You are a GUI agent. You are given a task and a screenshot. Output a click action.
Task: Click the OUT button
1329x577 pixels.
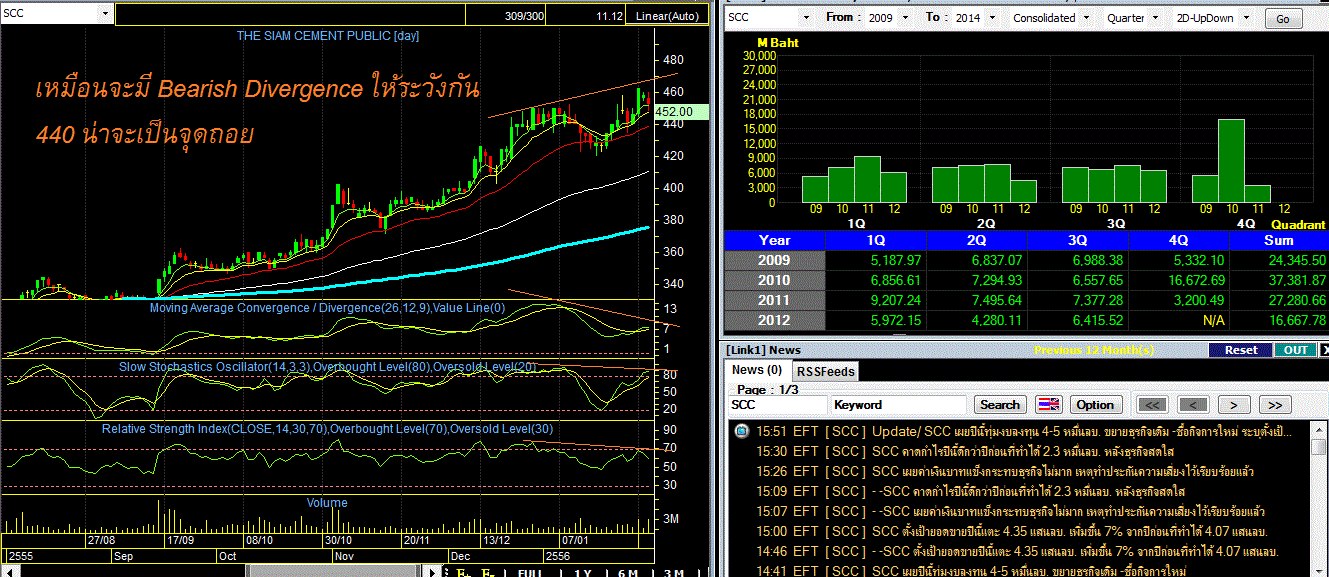[x=1295, y=350]
